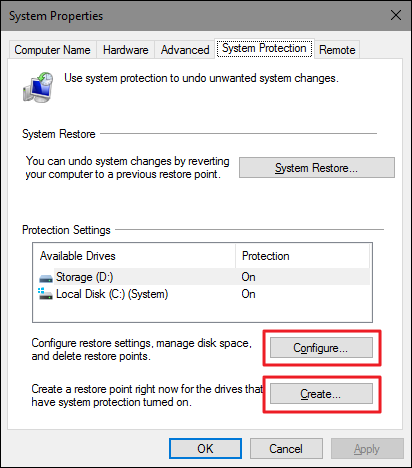The width and height of the screenshot is (412, 468).
Task: Open Configure restore settings
Action: (x=321, y=348)
